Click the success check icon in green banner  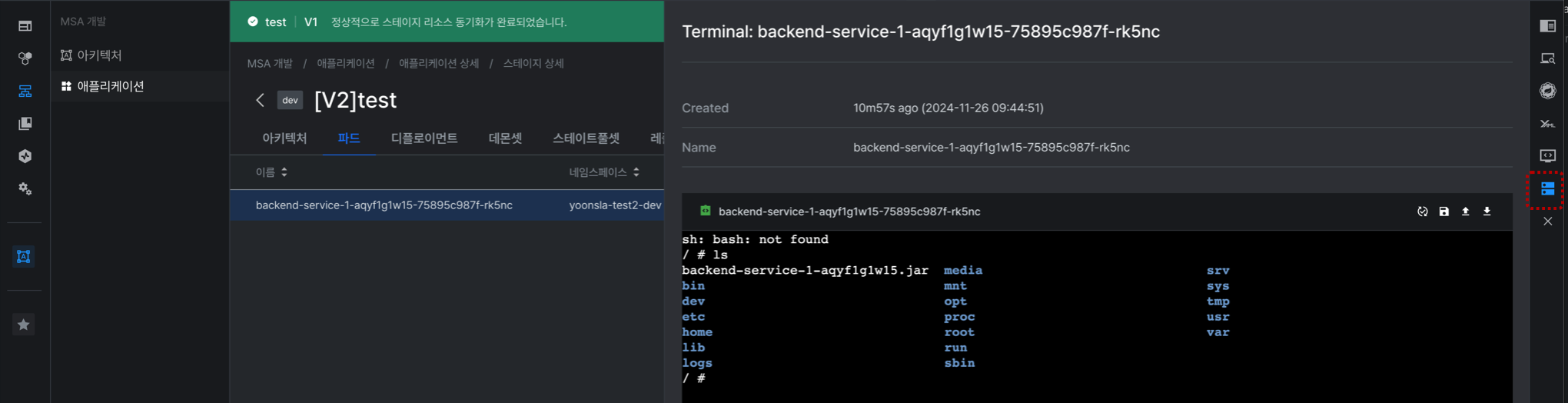(253, 22)
